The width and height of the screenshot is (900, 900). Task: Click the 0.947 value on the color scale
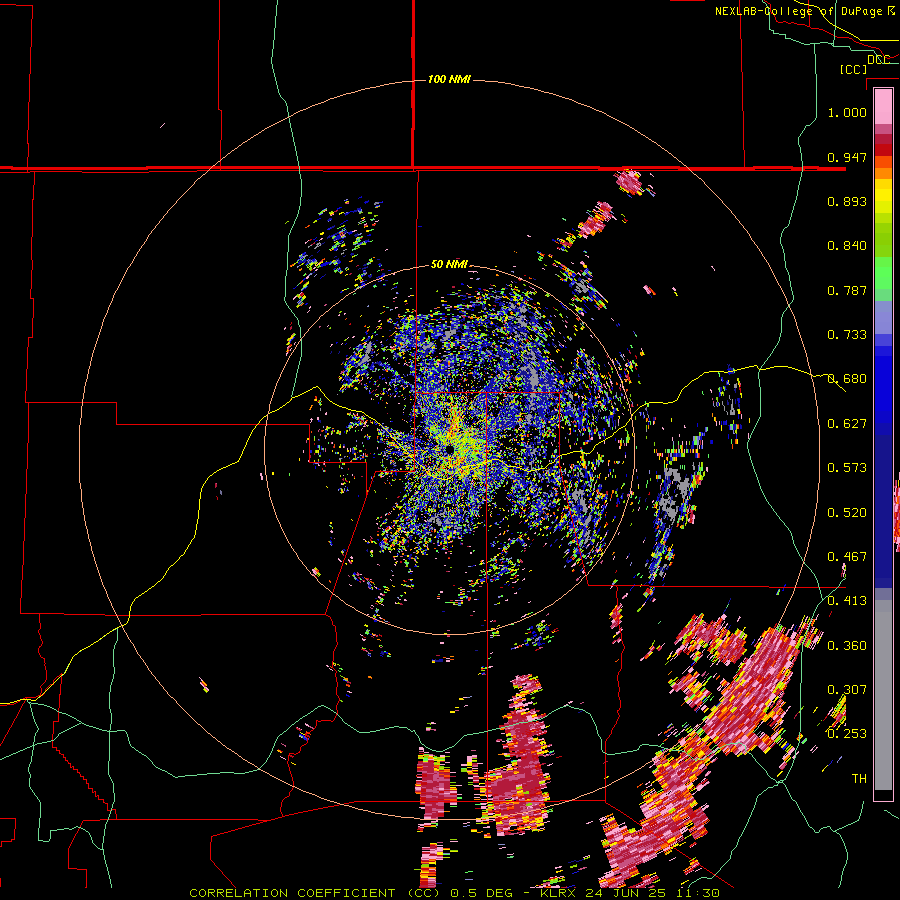847,157
